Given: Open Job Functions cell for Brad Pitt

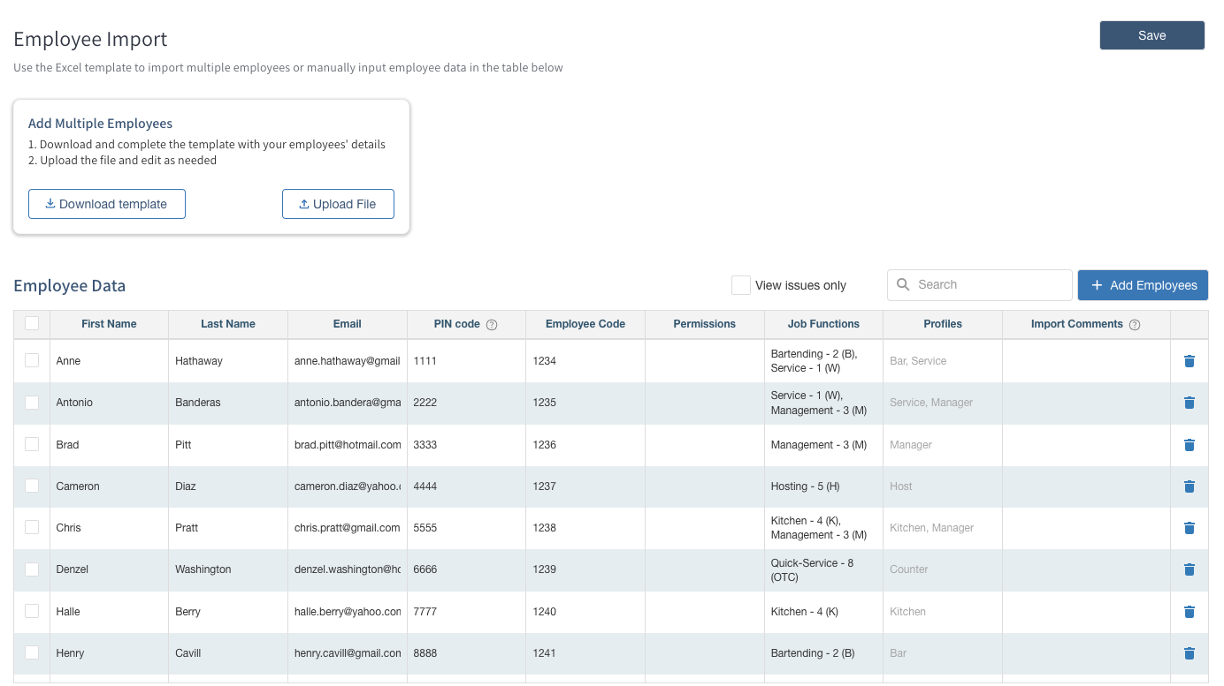Looking at the screenshot, I should click(822, 445).
